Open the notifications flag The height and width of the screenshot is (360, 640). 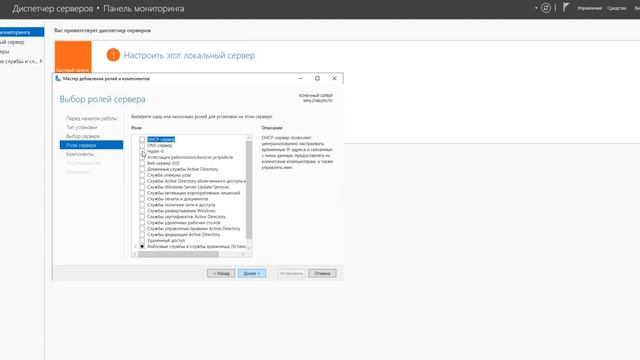pyautogui.click(x=566, y=7)
